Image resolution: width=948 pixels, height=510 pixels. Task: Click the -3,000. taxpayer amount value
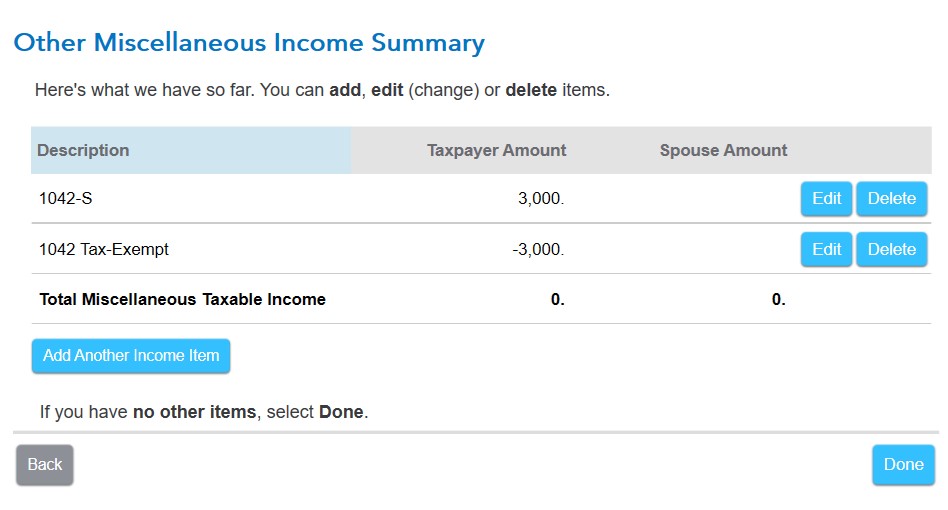coord(538,250)
